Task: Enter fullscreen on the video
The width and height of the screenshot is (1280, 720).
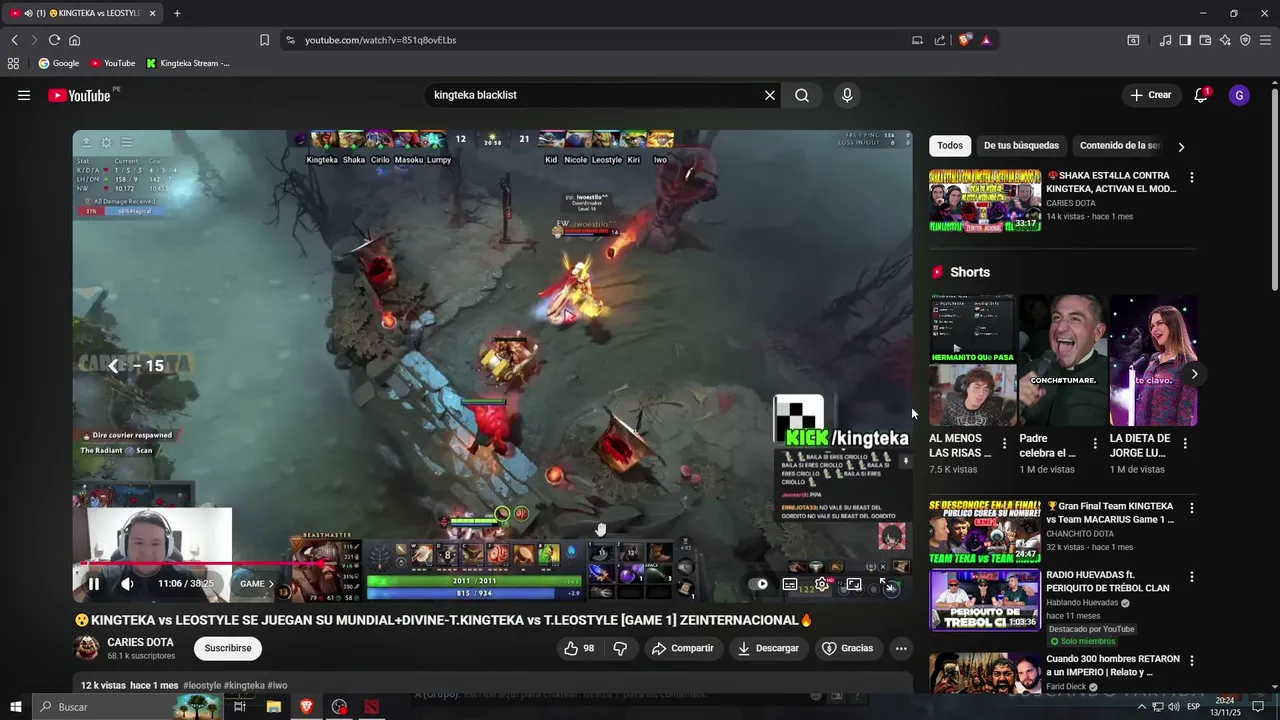Action: click(886, 584)
